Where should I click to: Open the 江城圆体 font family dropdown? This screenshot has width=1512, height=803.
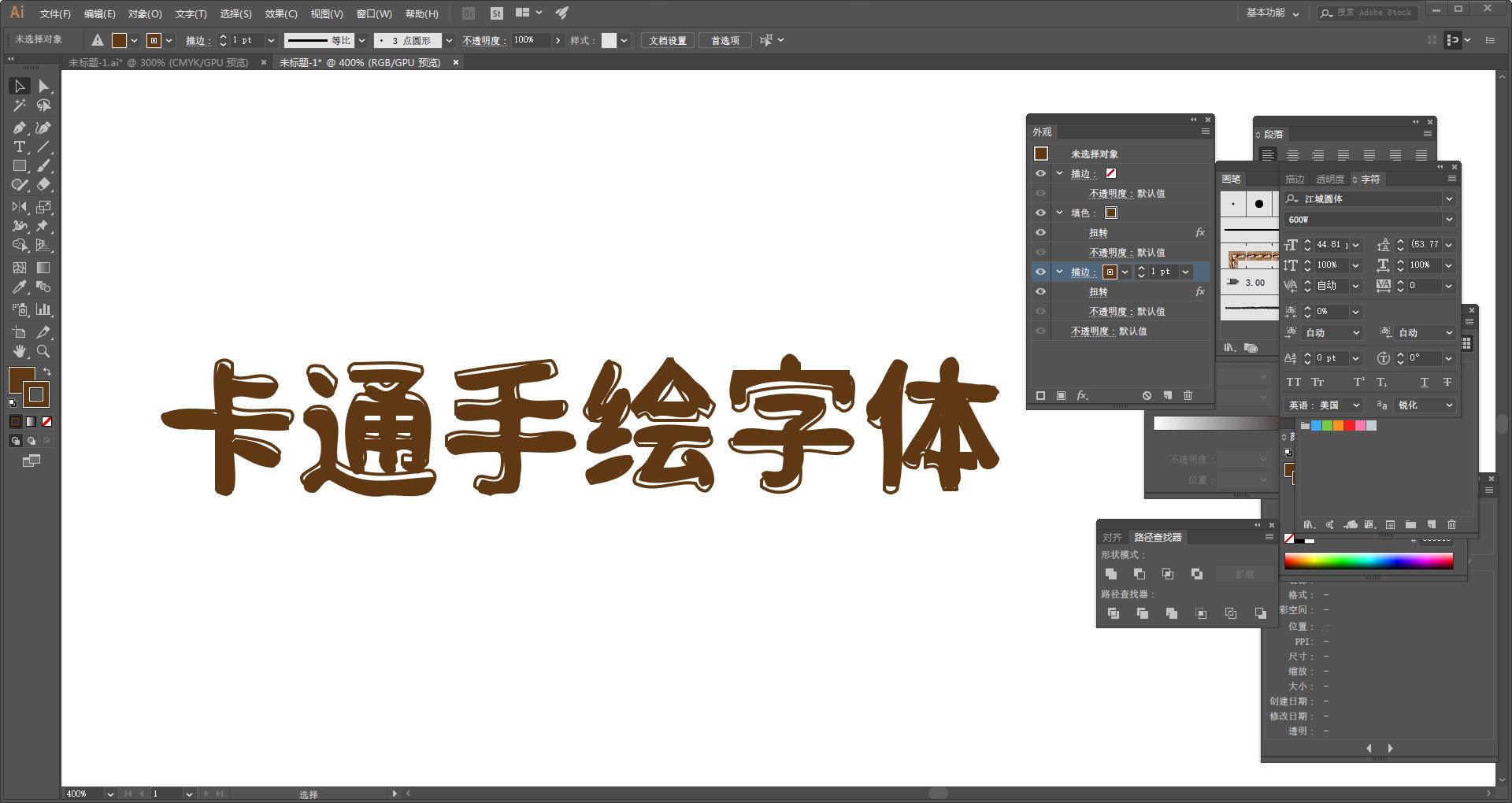coord(1449,198)
